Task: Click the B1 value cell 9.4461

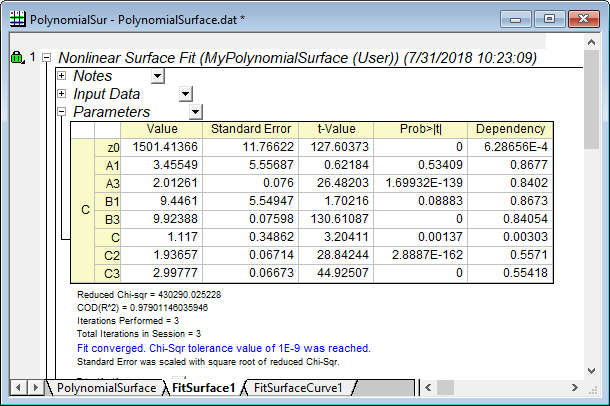Action: 161,201
